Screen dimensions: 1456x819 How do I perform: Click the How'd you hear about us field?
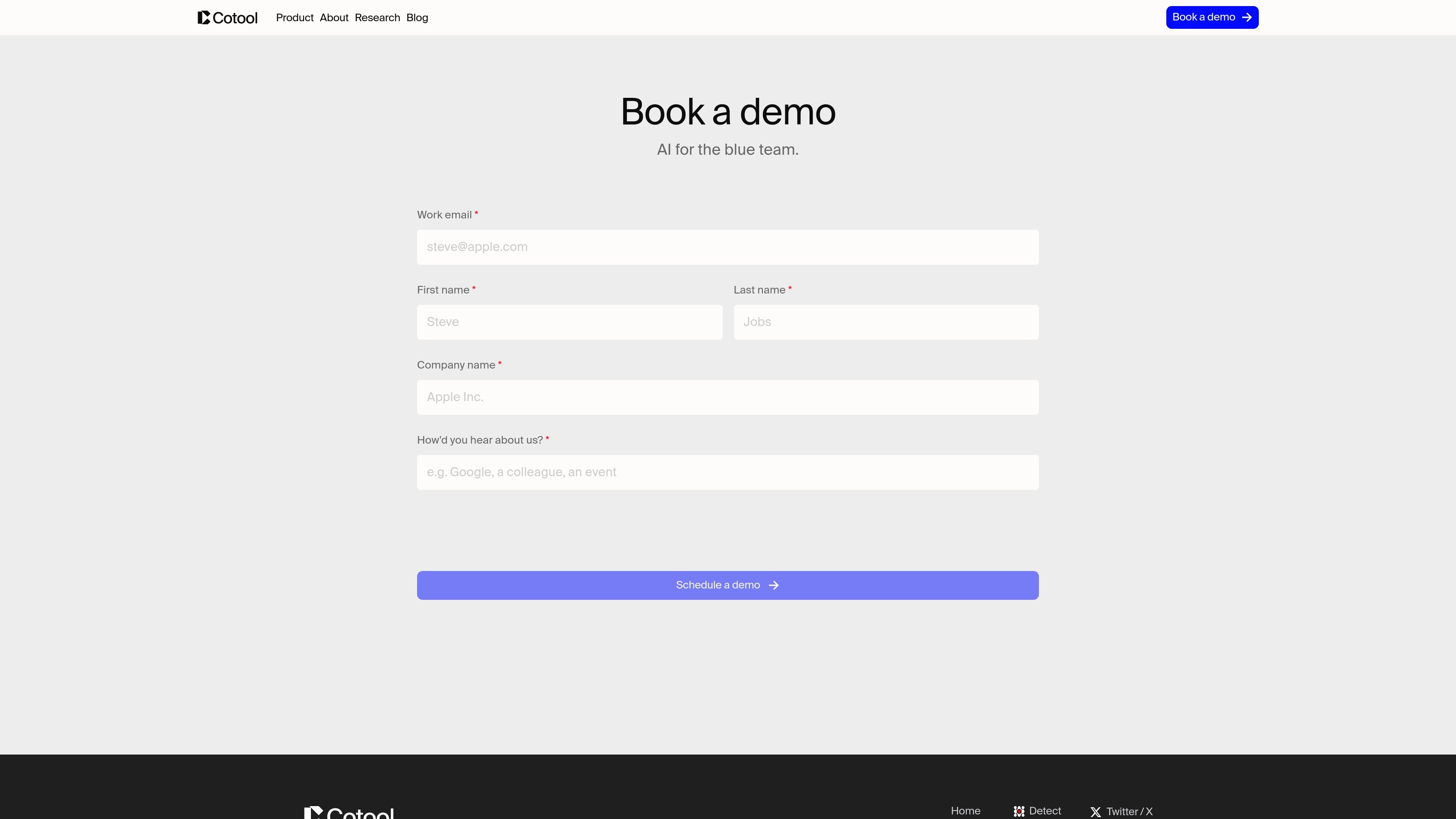728,472
